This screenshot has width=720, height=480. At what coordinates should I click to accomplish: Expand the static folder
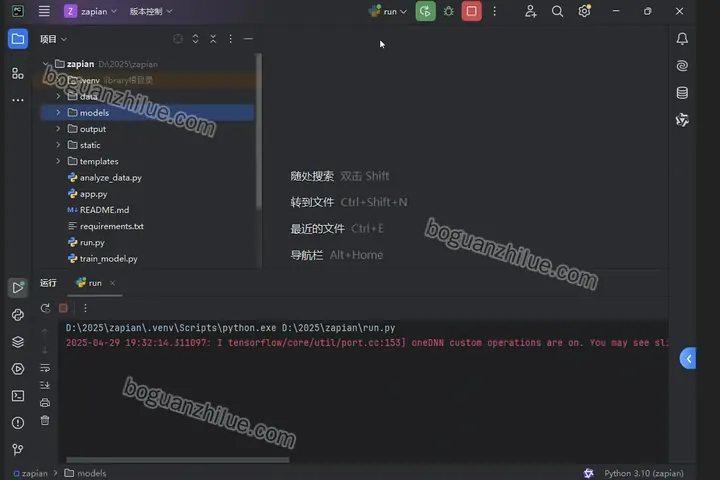(58, 145)
